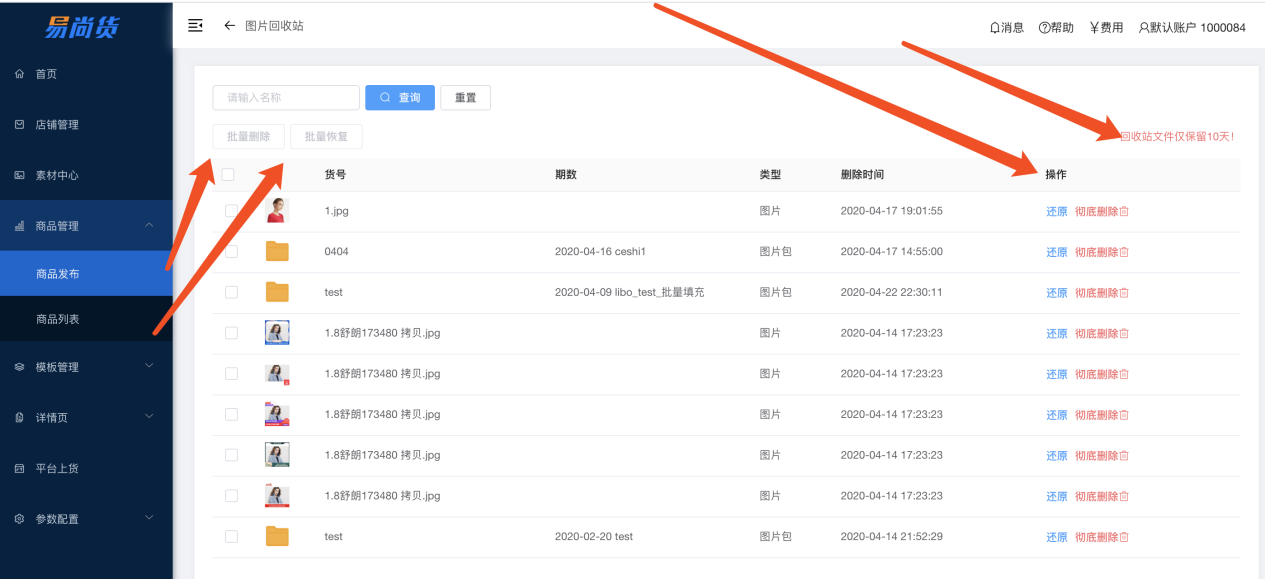Image resolution: width=1265 pixels, height=579 pixels.
Task: Open 素材中心 in sidebar
Action: tap(57, 175)
